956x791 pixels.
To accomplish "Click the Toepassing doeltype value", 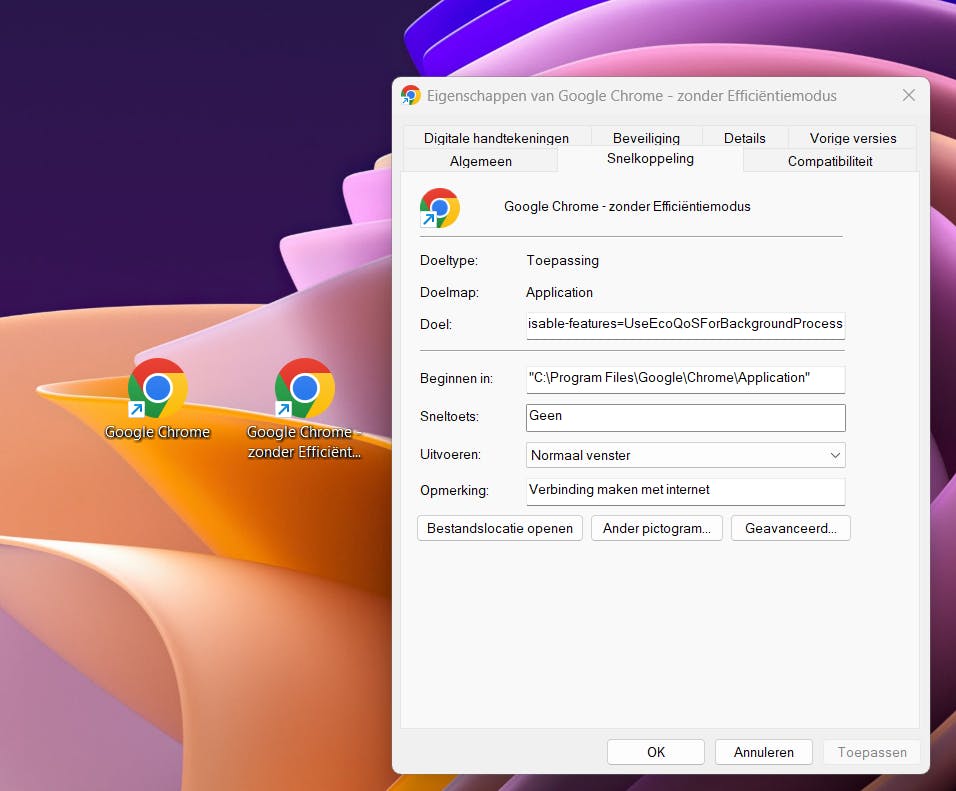I will tap(562, 260).
